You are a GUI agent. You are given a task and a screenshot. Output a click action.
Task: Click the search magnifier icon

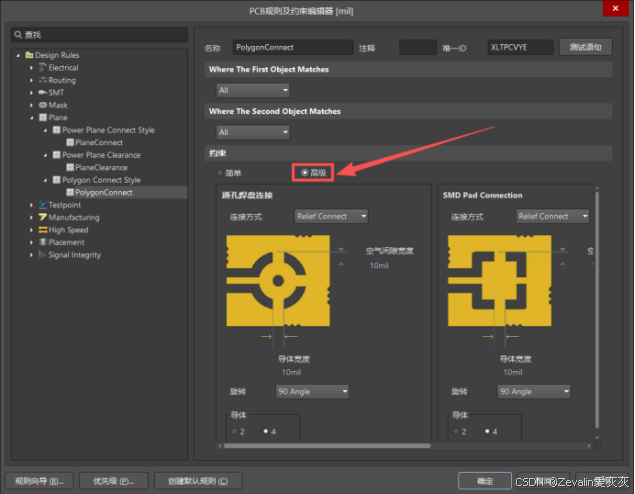coord(18,34)
